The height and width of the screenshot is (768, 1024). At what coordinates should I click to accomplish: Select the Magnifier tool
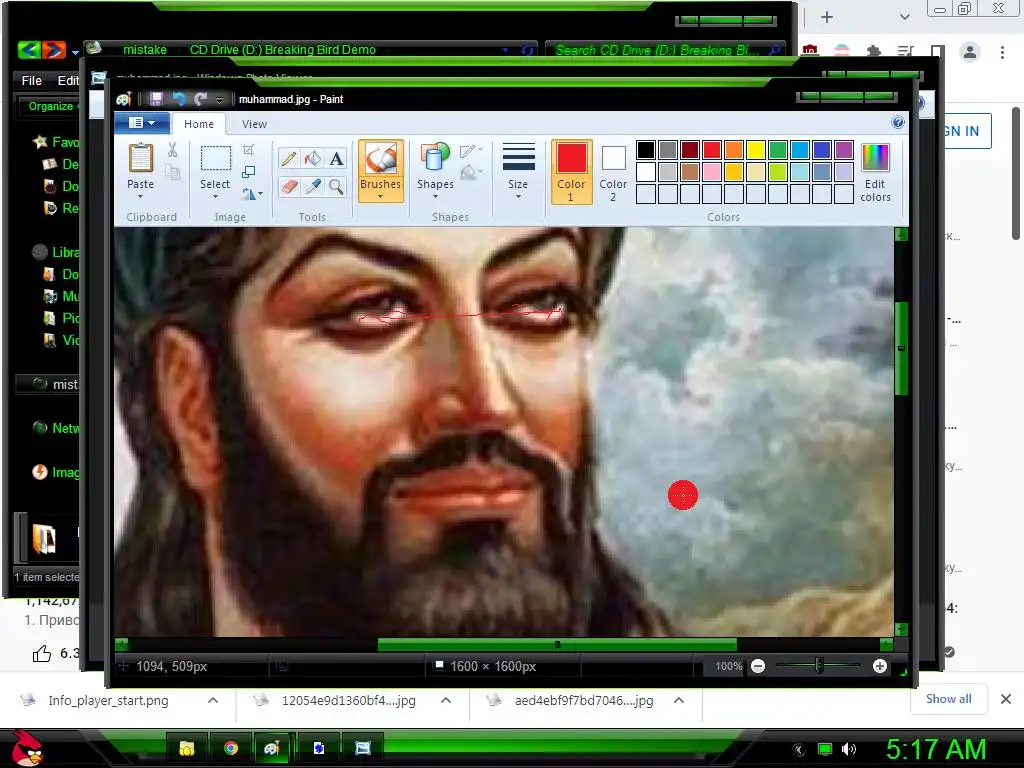pos(336,187)
